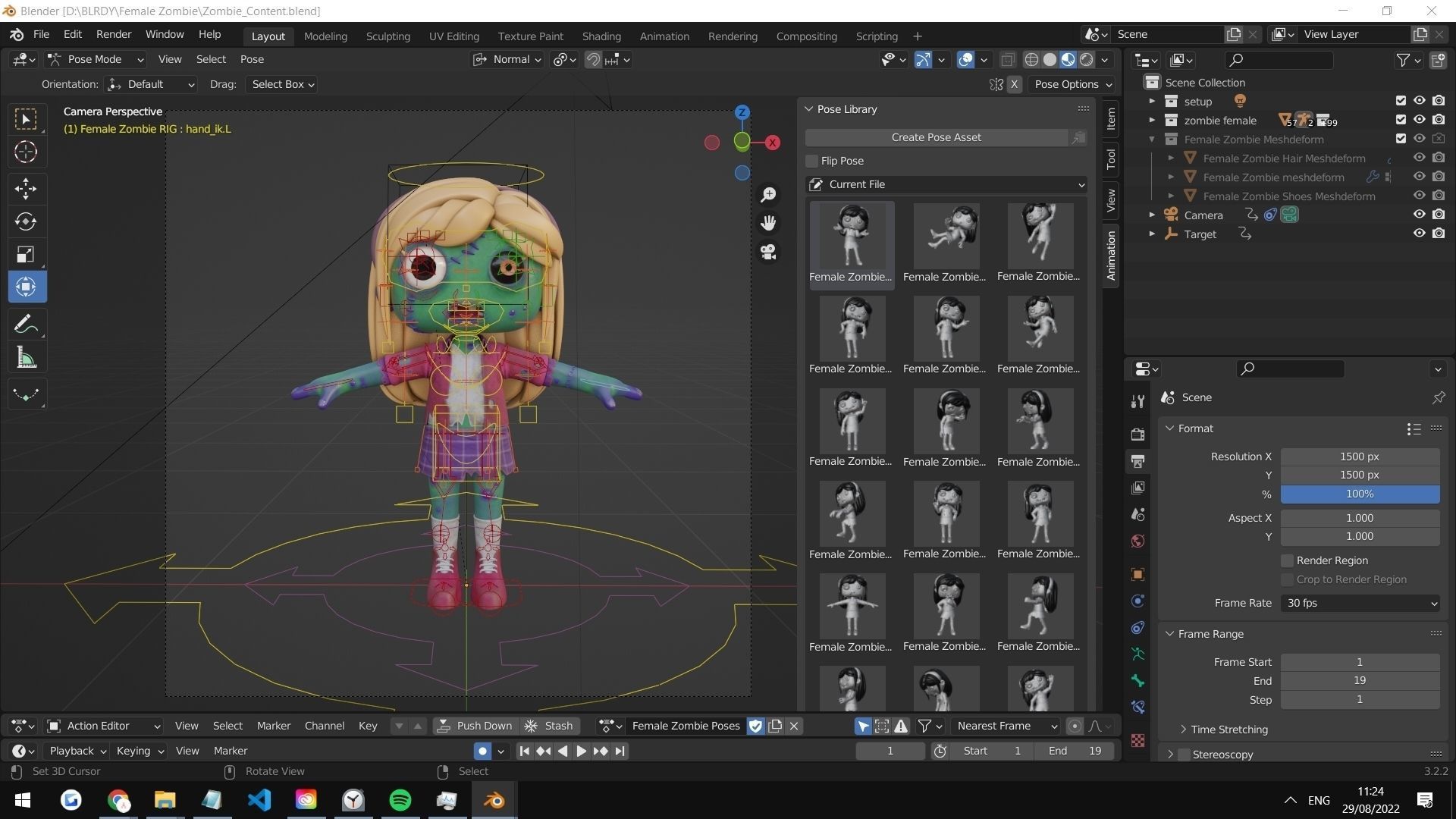Open the Normal transform orientation dropdown
Image resolution: width=1456 pixels, height=819 pixels.
point(507,59)
